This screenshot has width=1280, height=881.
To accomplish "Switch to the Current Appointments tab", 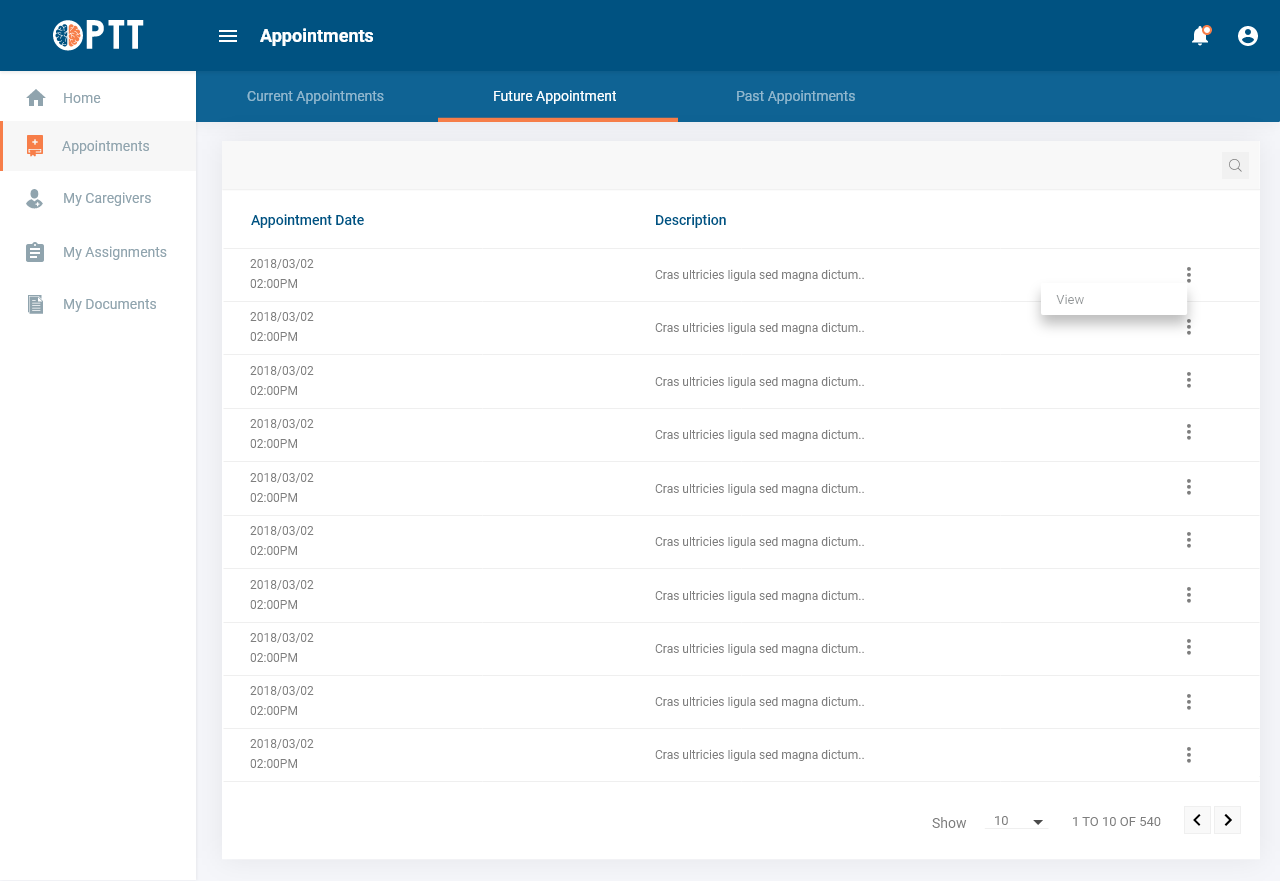I will click(x=315, y=97).
